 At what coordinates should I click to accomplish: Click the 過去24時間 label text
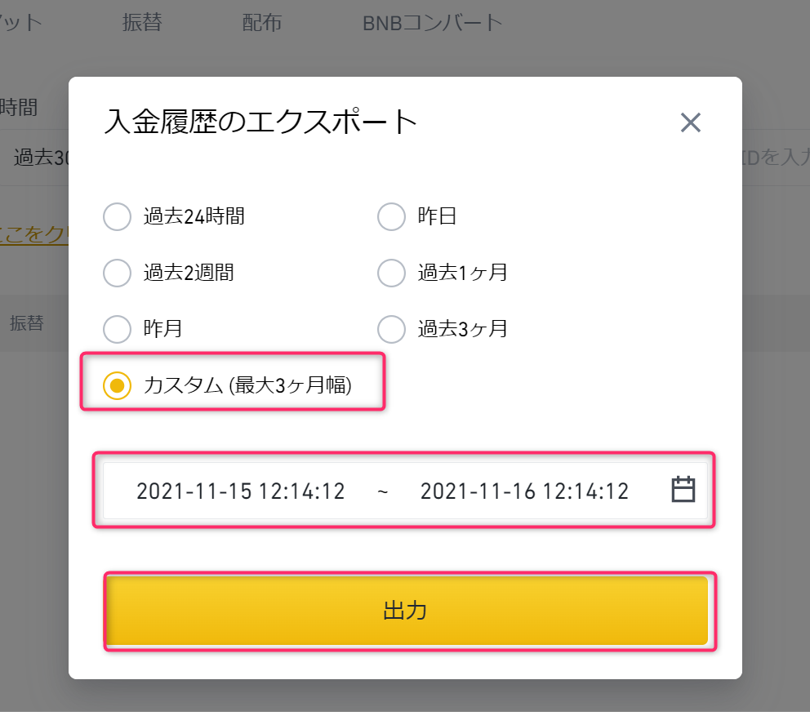point(194,216)
